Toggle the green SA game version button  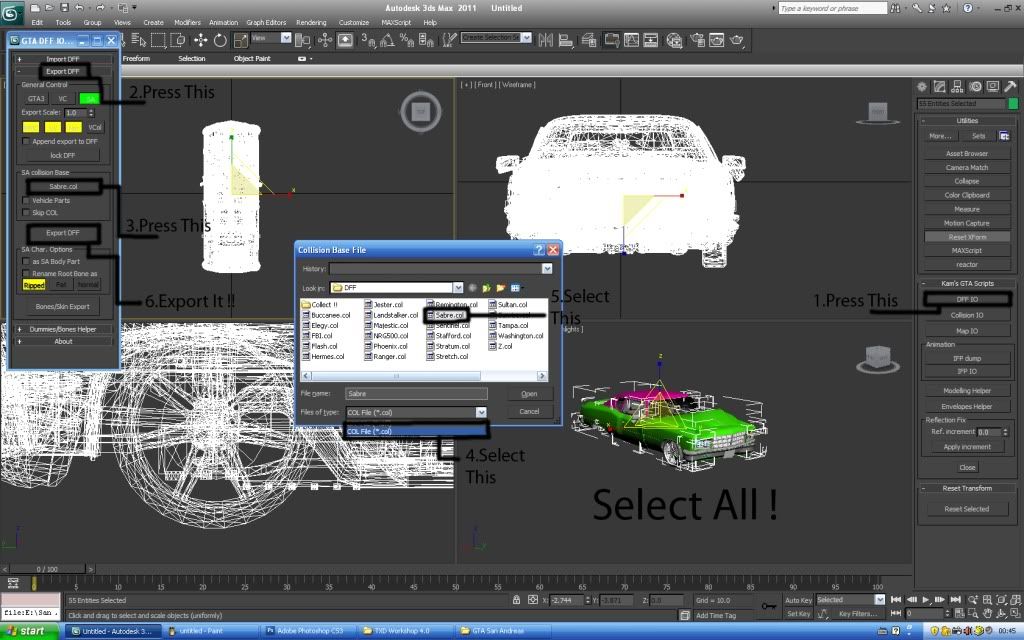pyautogui.click(x=89, y=99)
